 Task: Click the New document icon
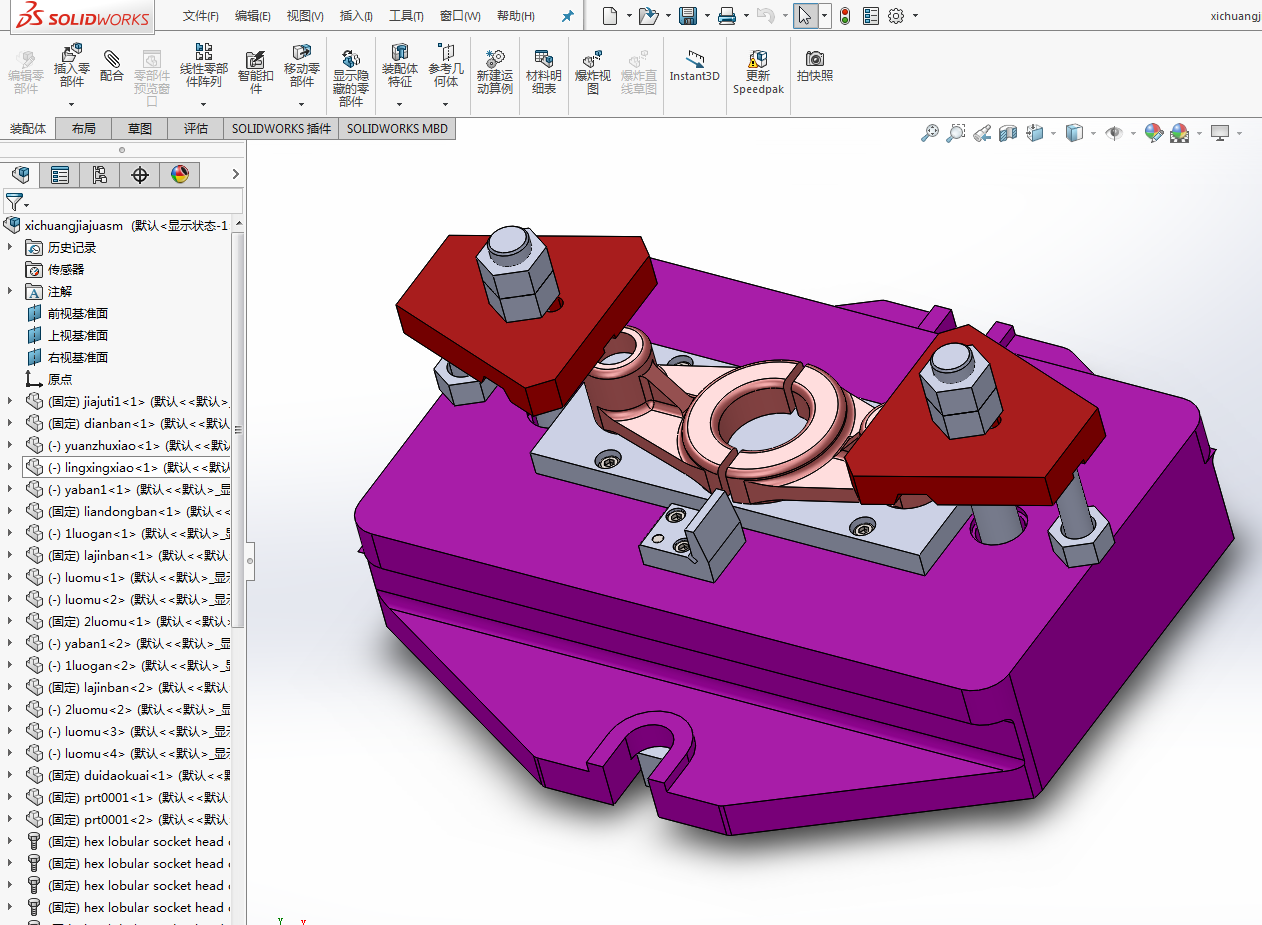pos(610,16)
